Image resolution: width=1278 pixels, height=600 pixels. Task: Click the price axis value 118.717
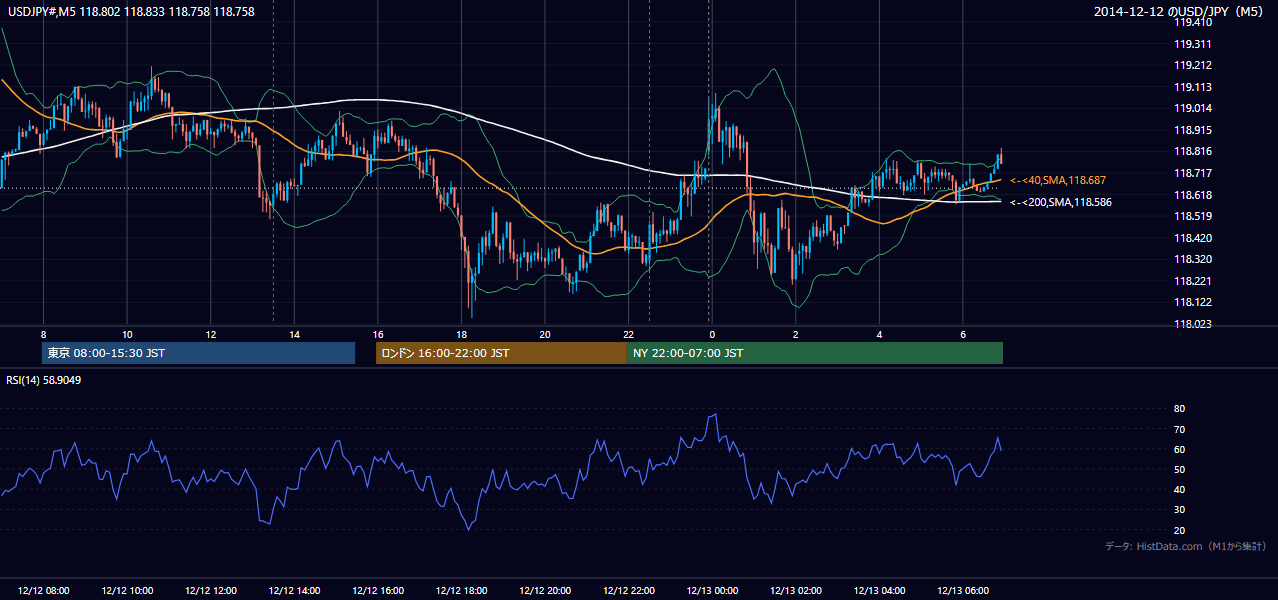point(1192,173)
